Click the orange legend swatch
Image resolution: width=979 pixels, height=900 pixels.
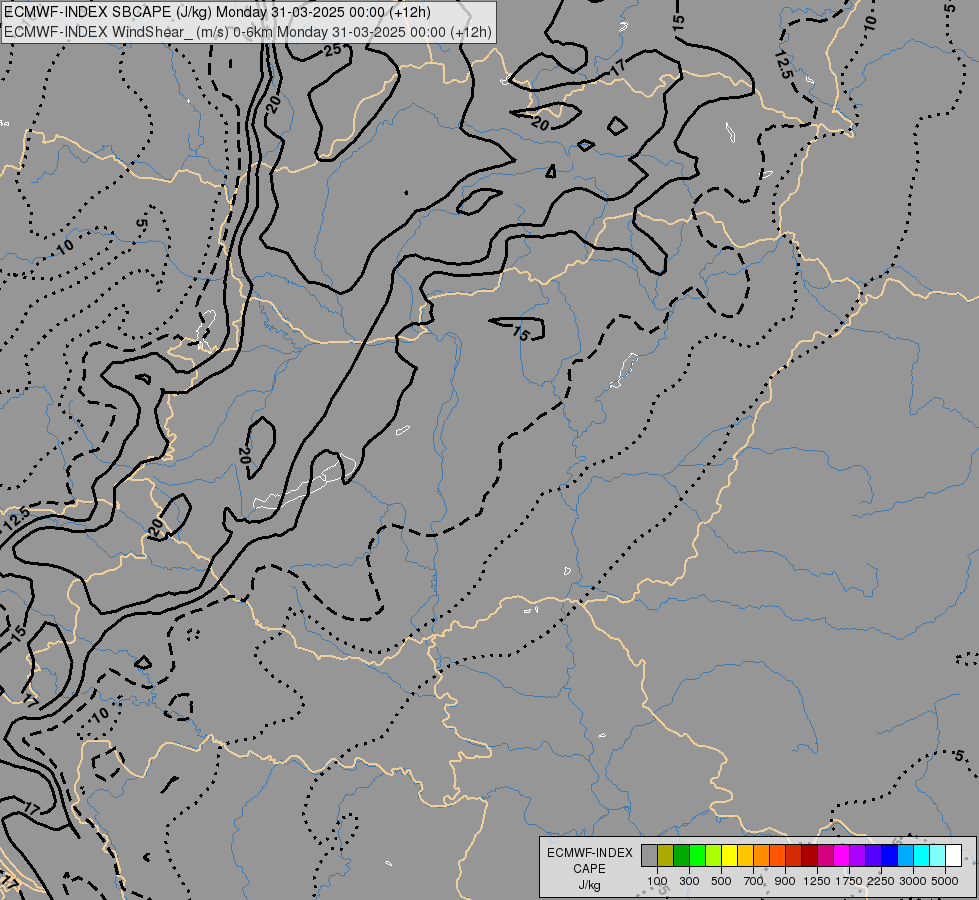[761, 856]
